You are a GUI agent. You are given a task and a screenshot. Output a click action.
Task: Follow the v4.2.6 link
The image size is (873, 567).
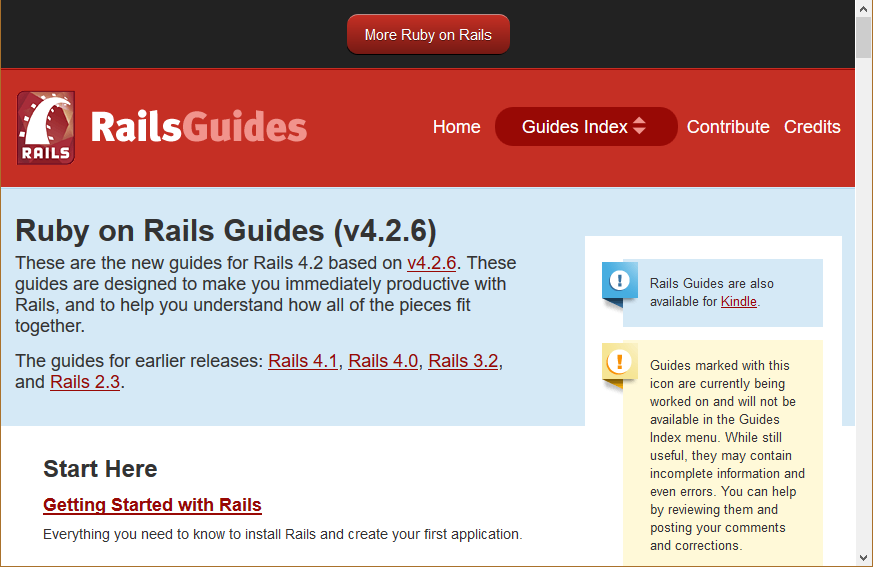click(x=431, y=263)
